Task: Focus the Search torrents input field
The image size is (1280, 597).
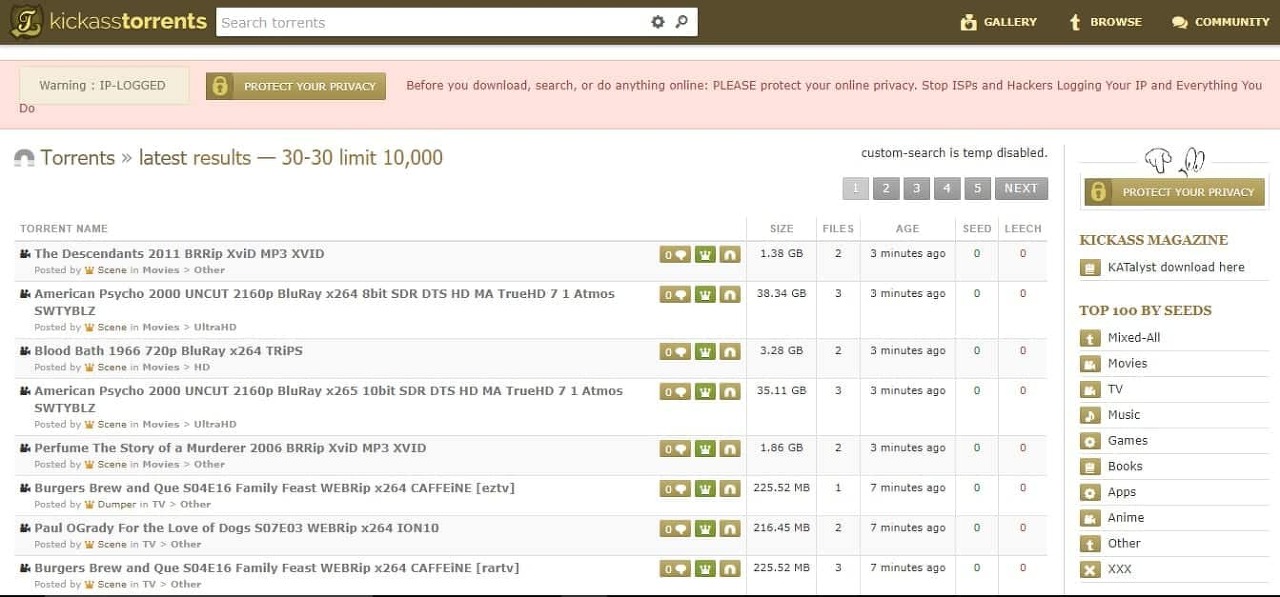Action: point(432,22)
